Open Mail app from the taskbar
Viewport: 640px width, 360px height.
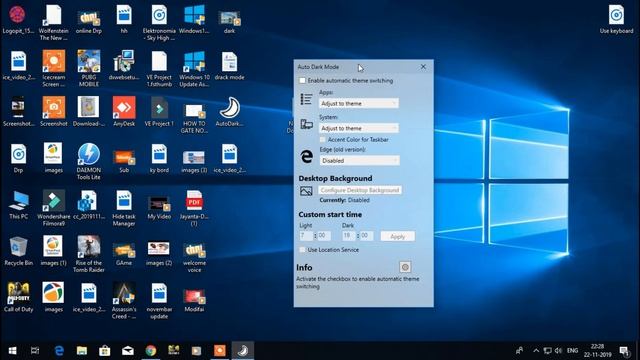(x=128, y=351)
